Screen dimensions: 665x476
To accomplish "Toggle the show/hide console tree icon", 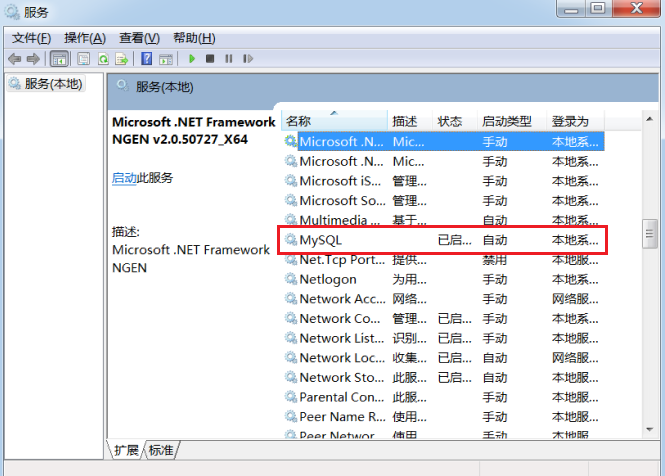I will tap(60, 59).
